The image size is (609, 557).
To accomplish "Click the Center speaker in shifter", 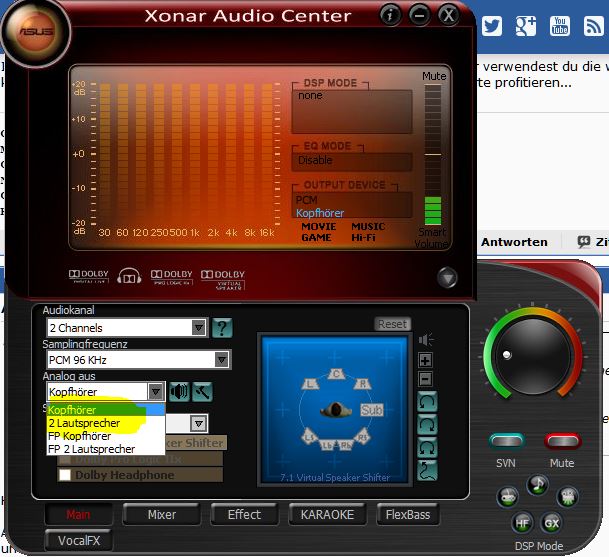I will pos(336,374).
